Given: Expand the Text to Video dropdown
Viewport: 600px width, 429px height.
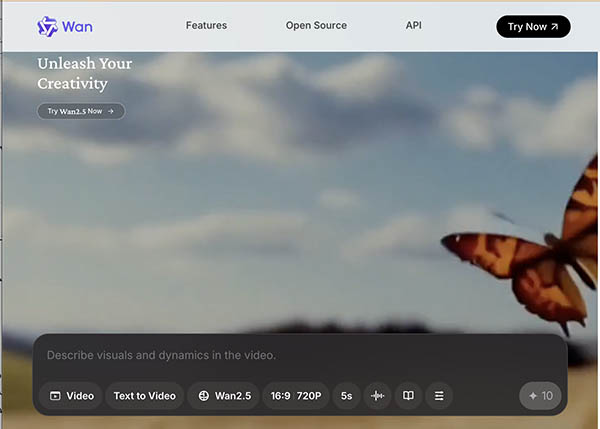Looking at the screenshot, I should [x=144, y=396].
